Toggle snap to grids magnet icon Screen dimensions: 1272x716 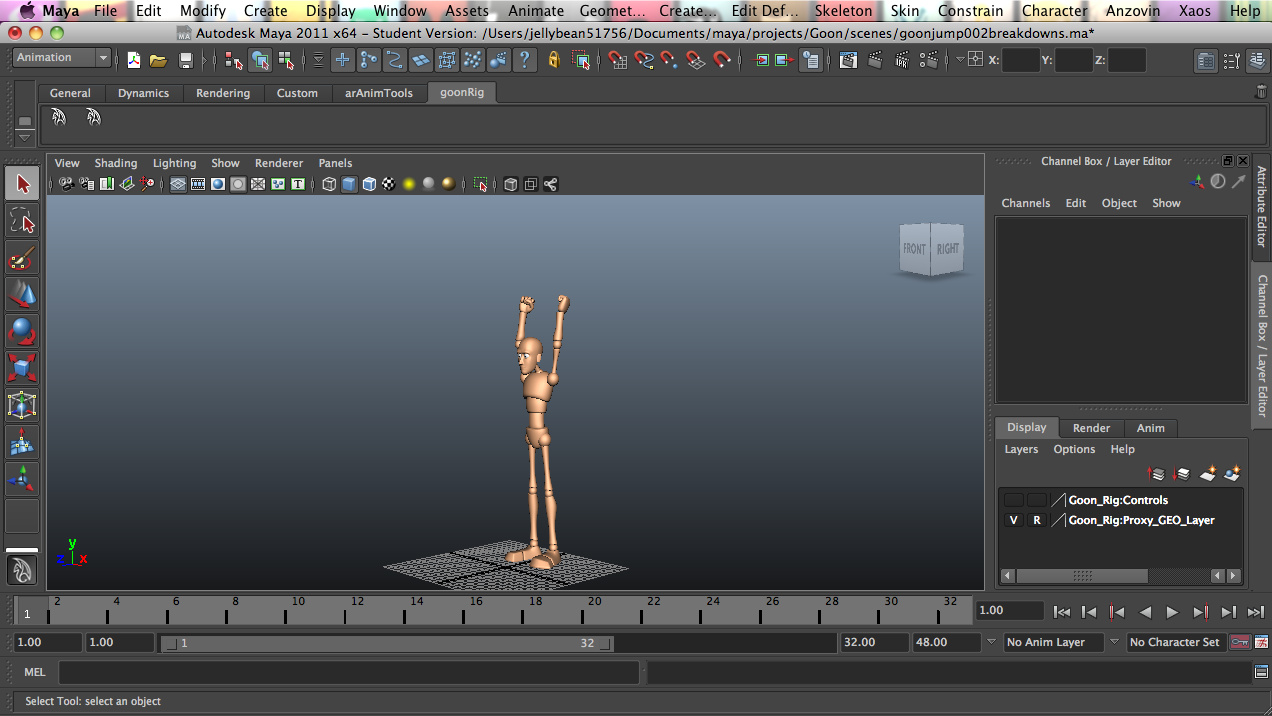(618, 61)
